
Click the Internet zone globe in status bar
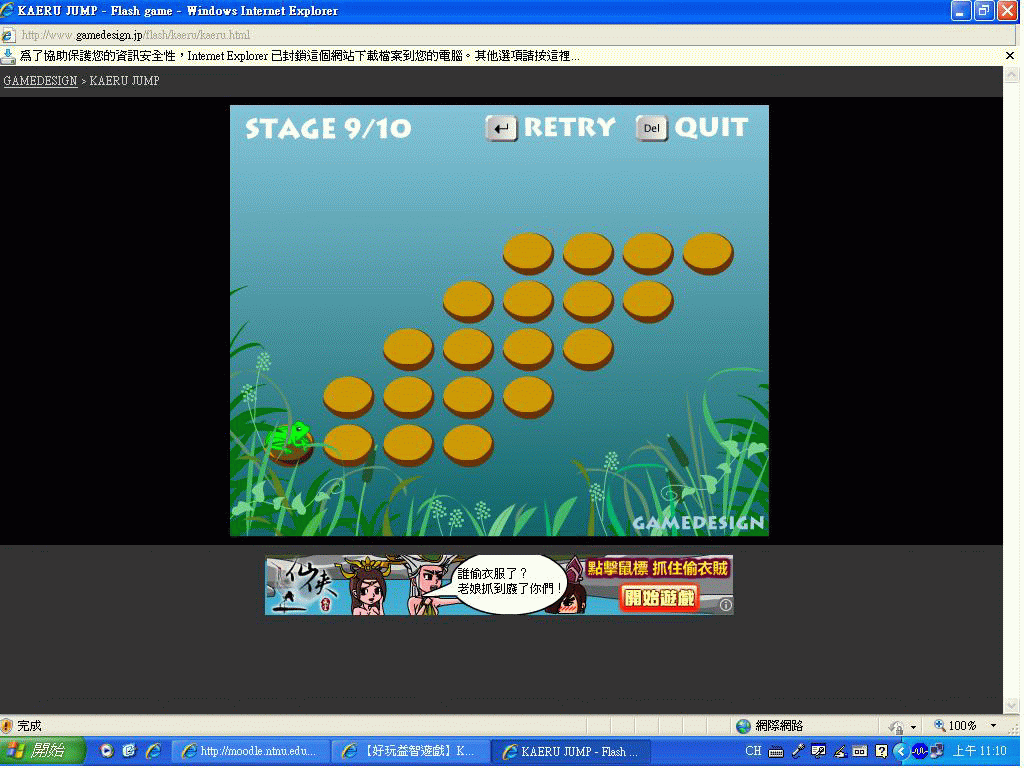(743, 726)
